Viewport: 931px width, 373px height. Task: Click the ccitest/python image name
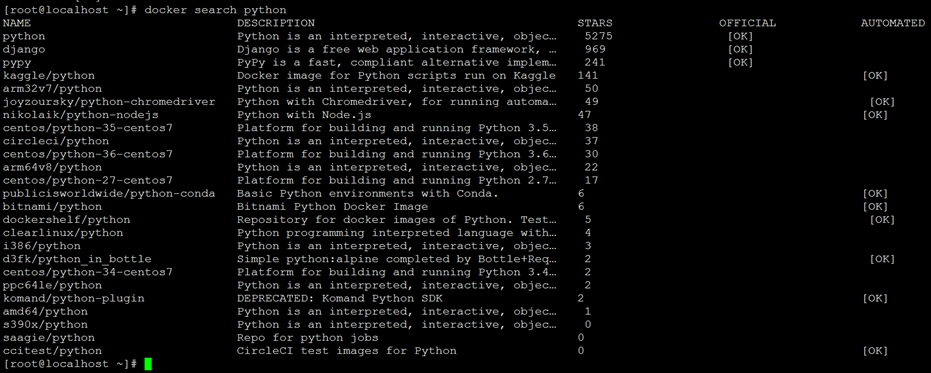point(52,350)
